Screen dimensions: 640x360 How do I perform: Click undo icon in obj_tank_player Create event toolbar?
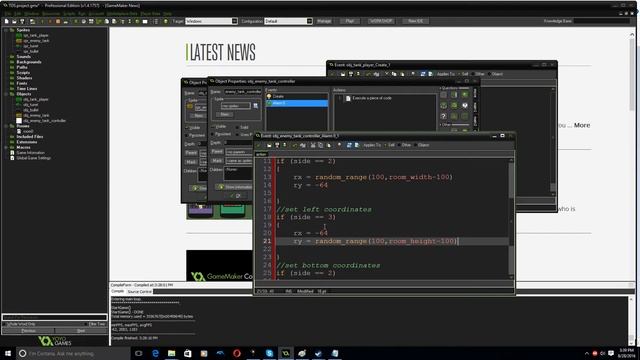[x=368, y=74]
